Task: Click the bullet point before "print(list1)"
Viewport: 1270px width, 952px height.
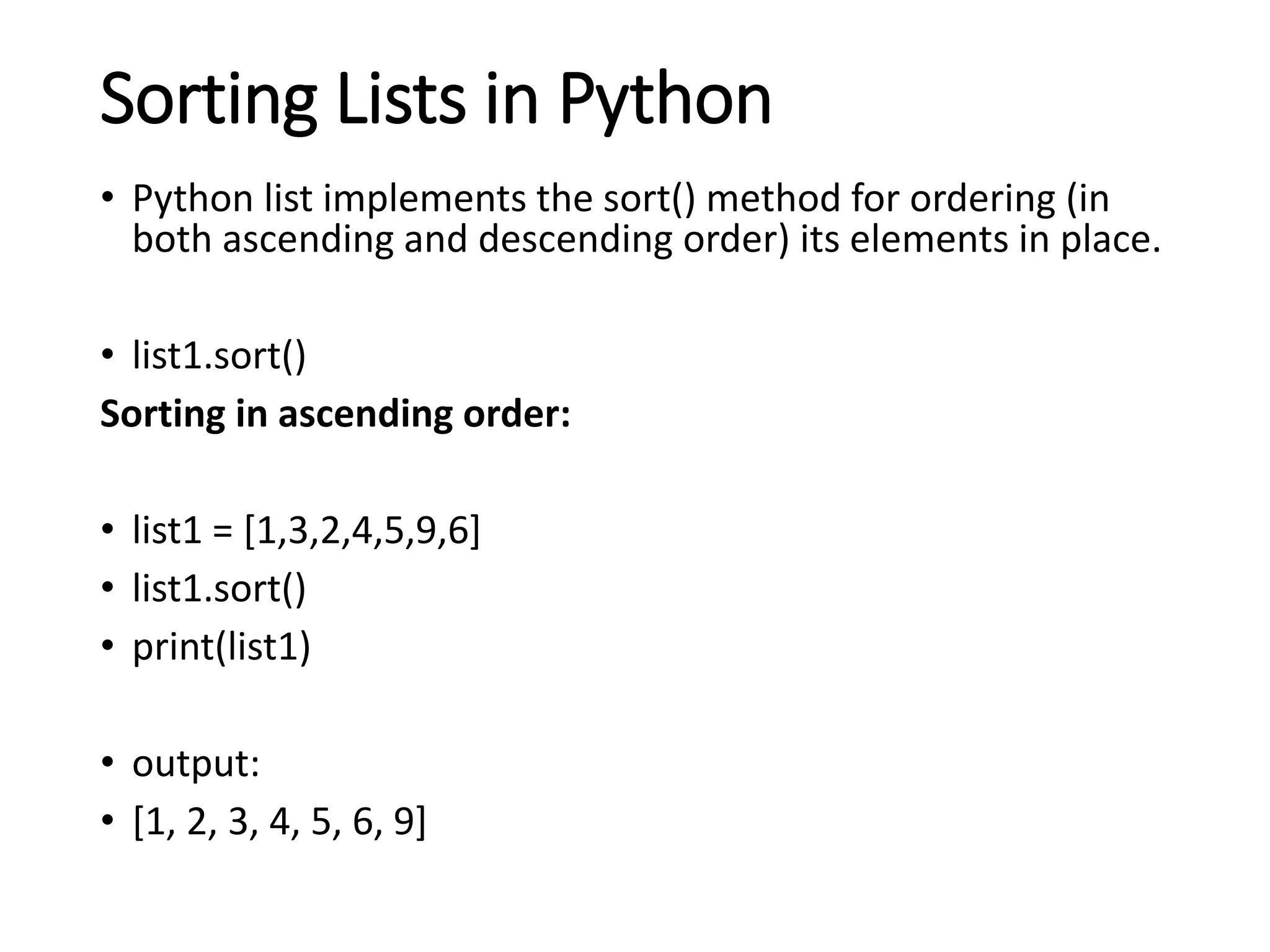Action: [x=108, y=646]
